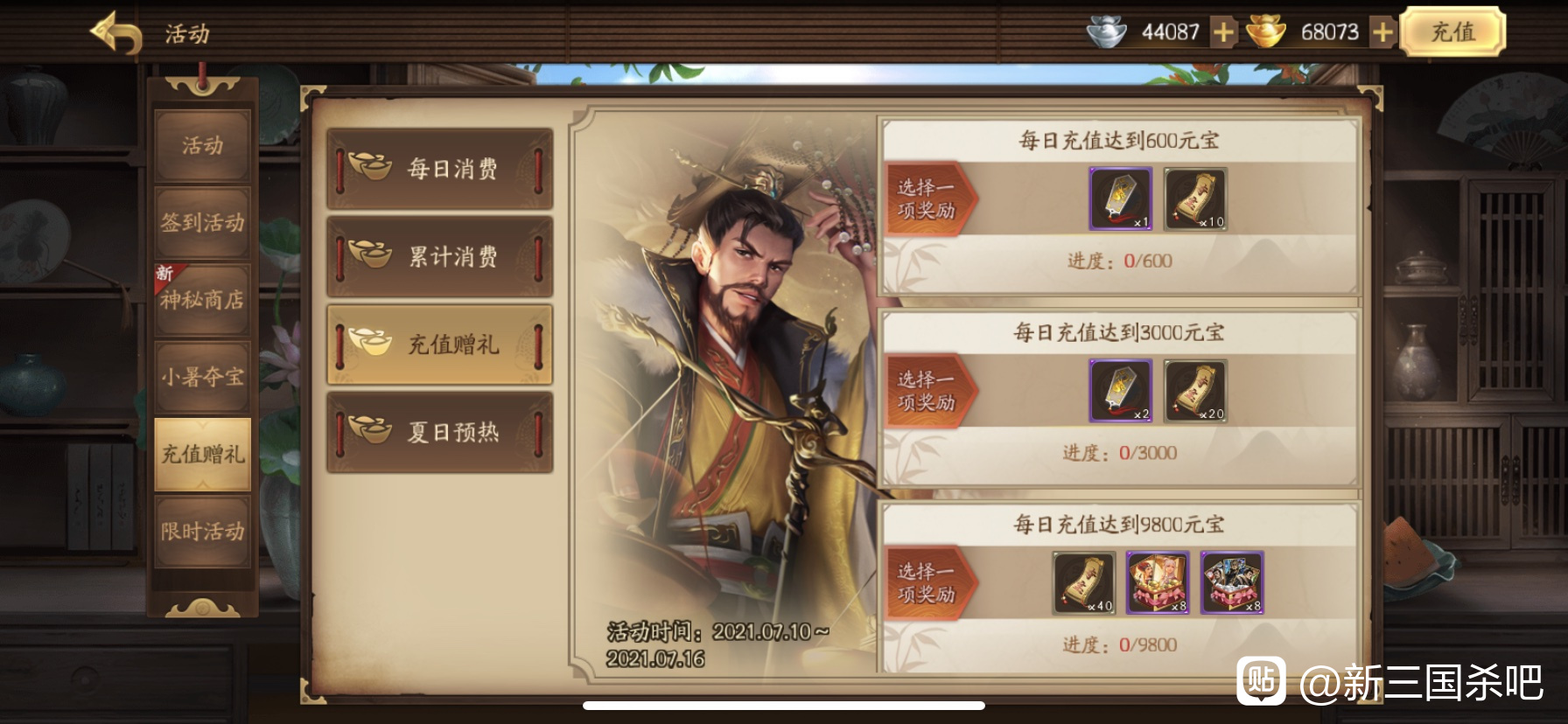Pick the x40 scroll reward in 9800 tier

point(1083,582)
